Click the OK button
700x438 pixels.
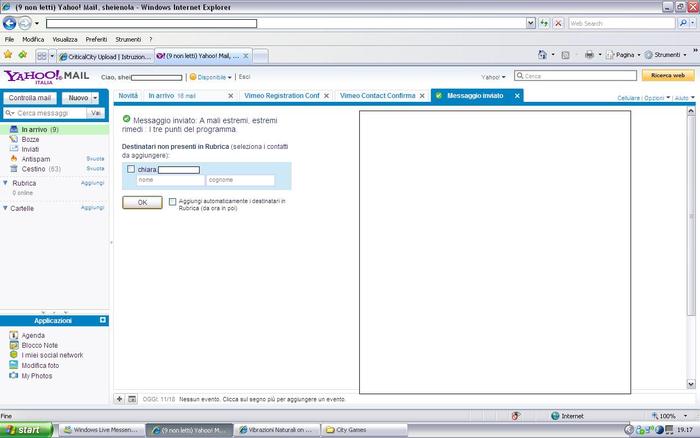(142, 202)
